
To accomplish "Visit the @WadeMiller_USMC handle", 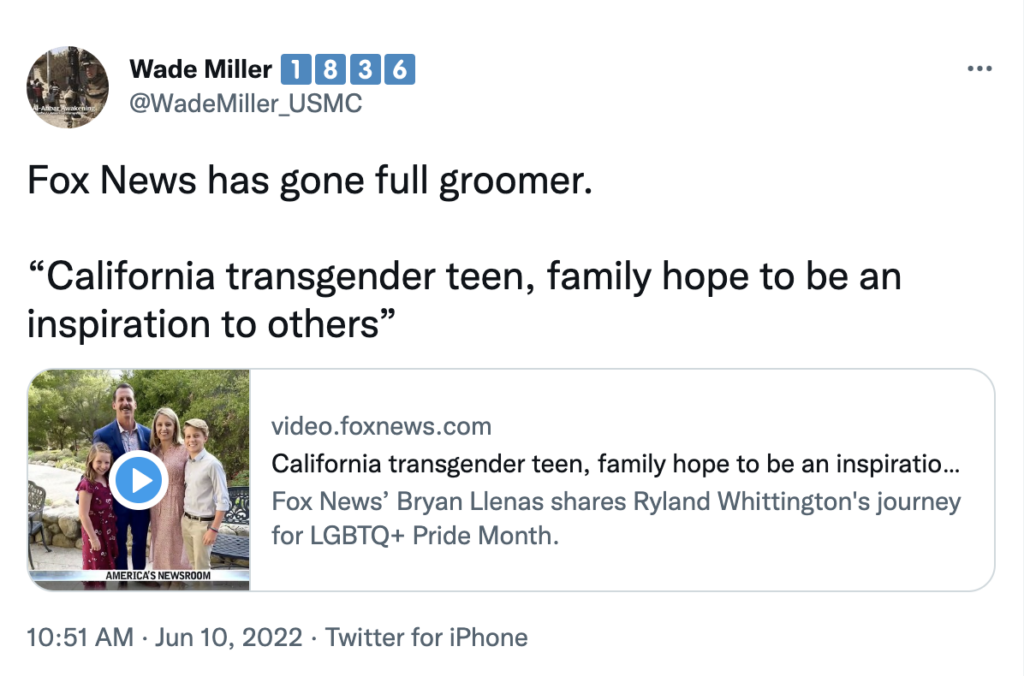I will [x=245, y=104].
